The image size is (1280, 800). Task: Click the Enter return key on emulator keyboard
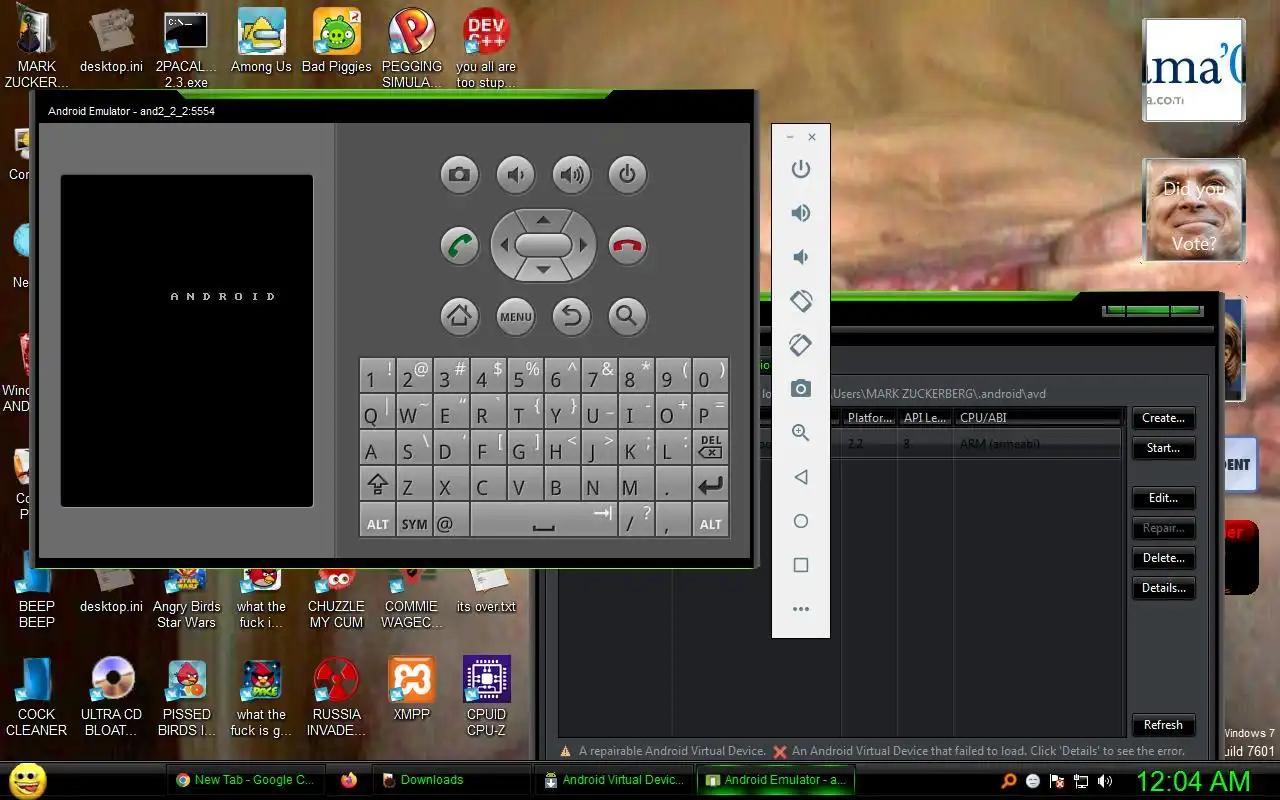tap(711, 484)
